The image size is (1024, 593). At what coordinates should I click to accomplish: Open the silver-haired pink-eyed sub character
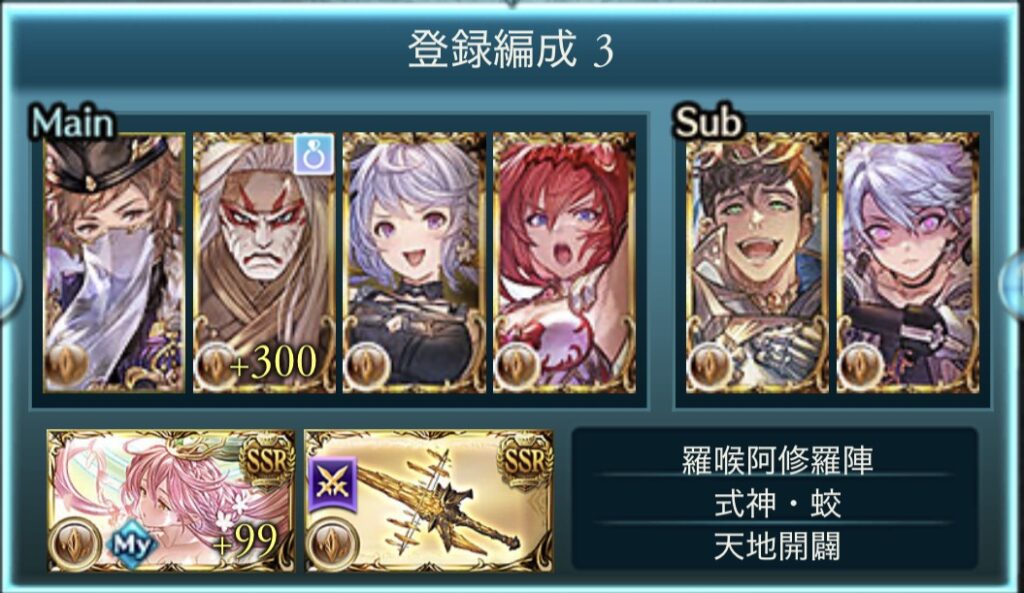click(x=908, y=263)
